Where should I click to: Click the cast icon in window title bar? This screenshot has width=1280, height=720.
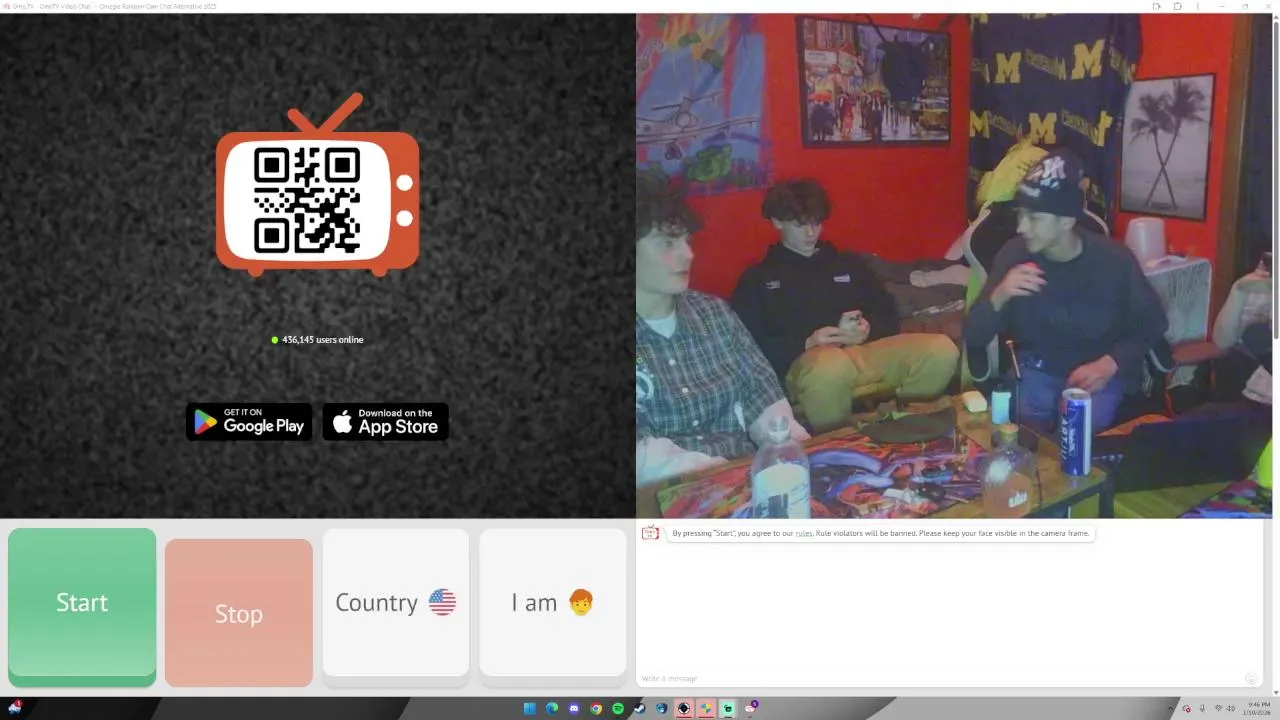[1156, 6]
